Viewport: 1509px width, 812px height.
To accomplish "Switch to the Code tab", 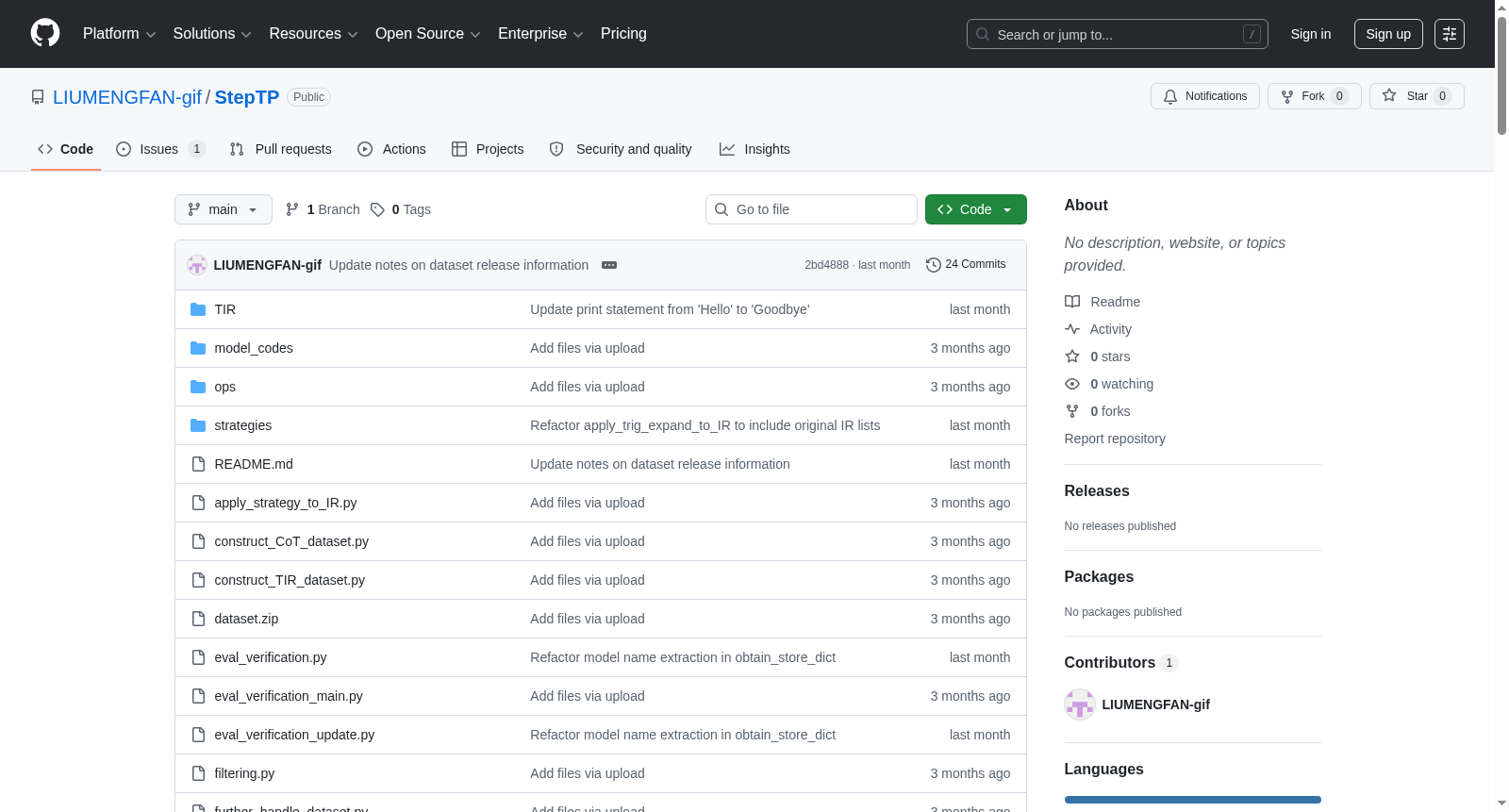I will (66, 149).
